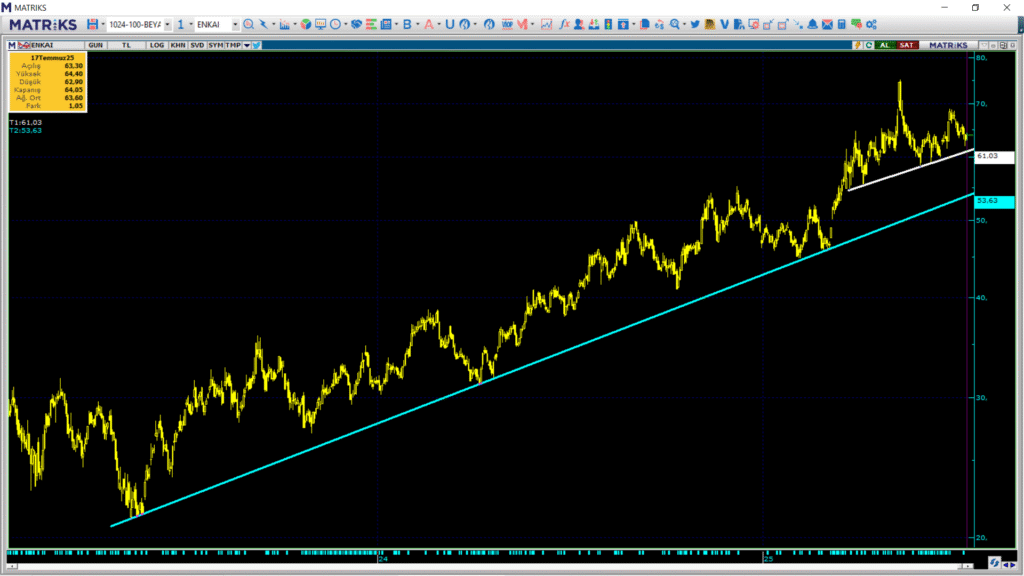Select the GUN period tab
The image size is (1024, 576).
click(96, 45)
